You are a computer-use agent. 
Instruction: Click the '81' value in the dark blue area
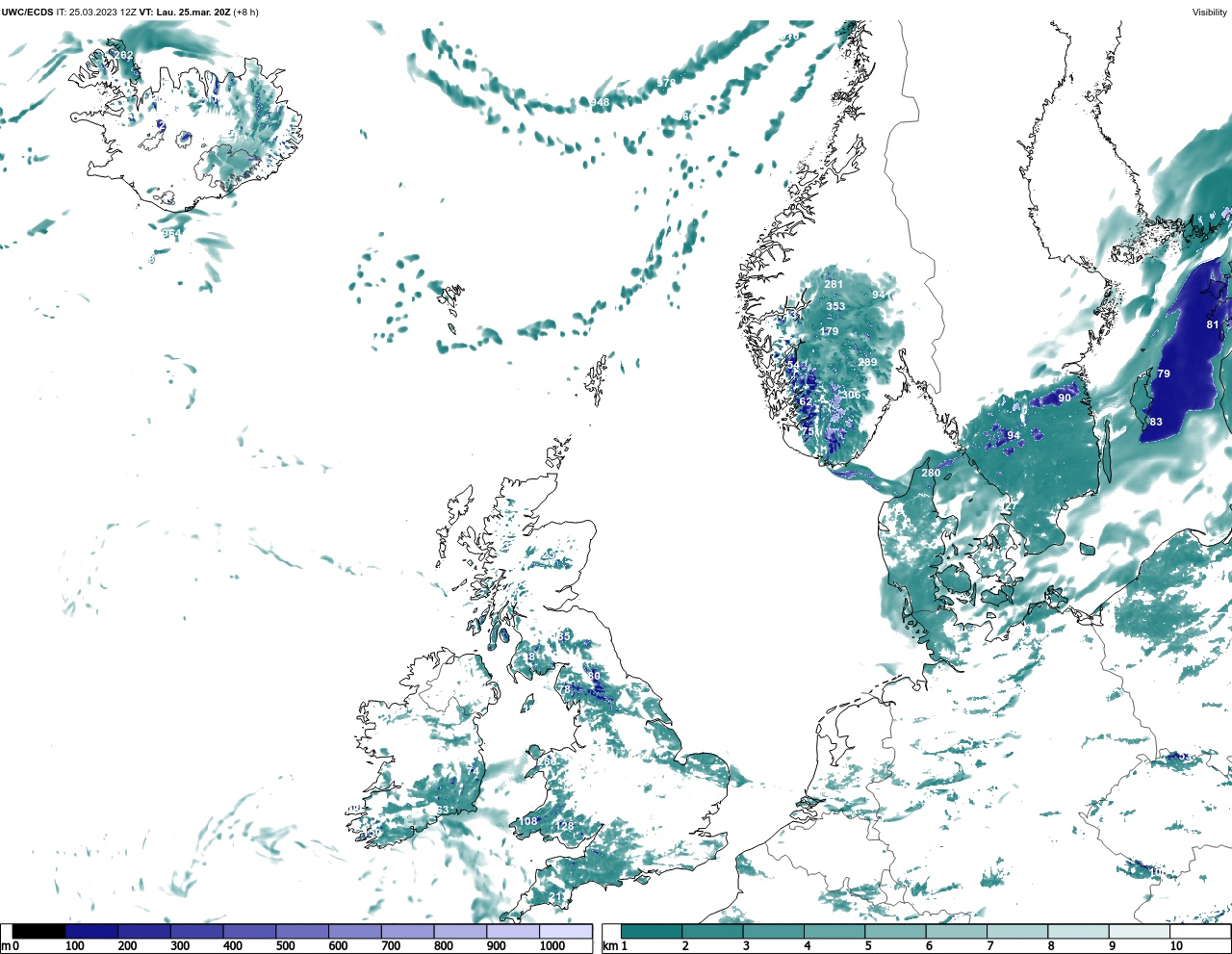click(x=1213, y=324)
